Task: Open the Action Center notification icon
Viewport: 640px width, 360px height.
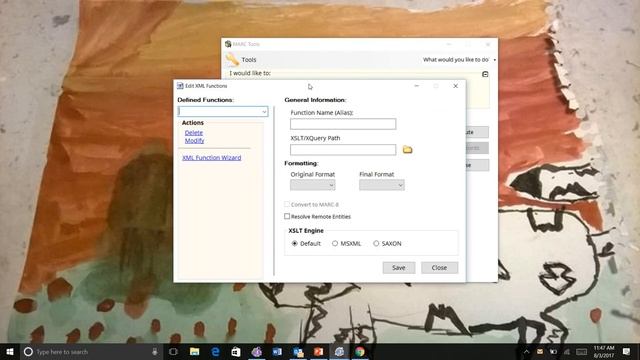Action: (627, 351)
